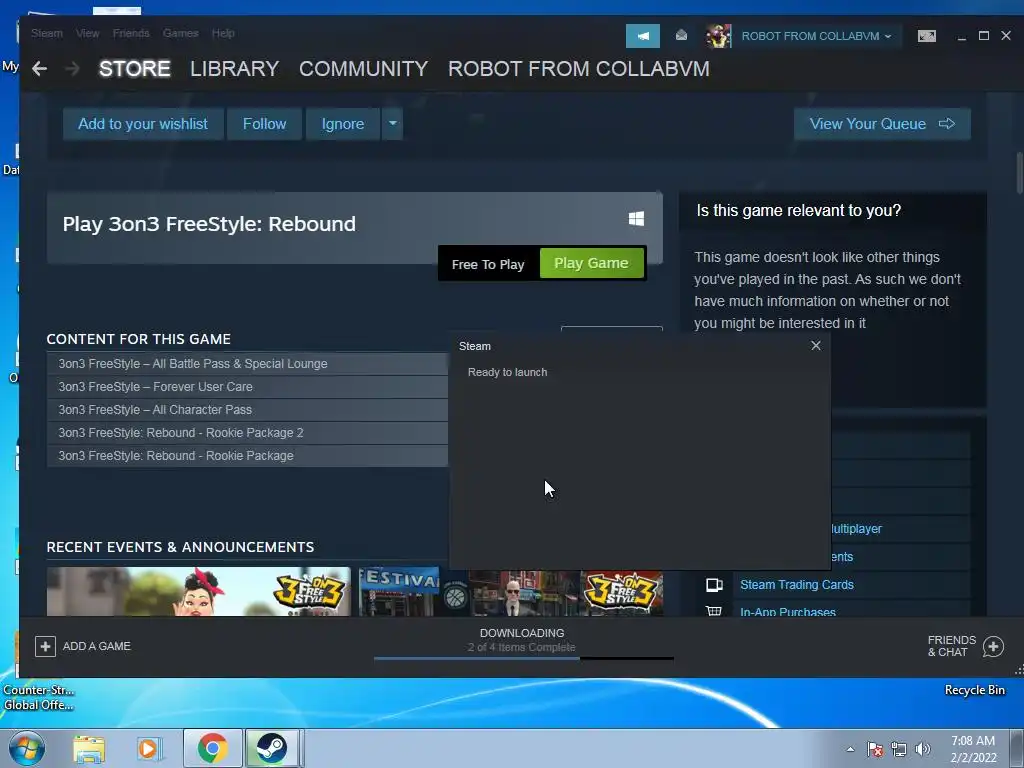The width and height of the screenshot is (1024, 768).
Task: Click the Ignore button
Action: pyautogui.click(x=343, y=123)
